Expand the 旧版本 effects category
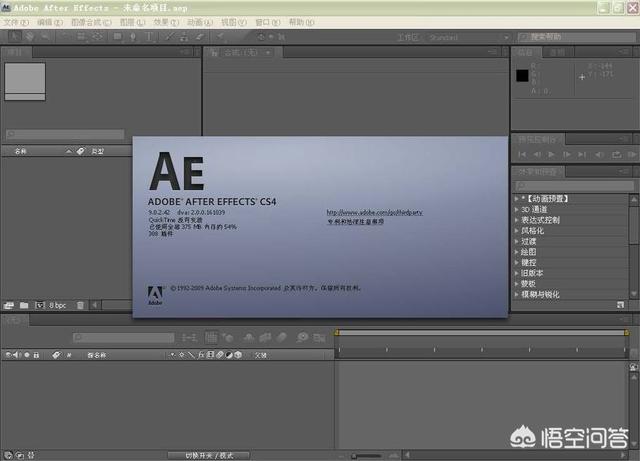This screenshot has height=461, width=640. [x=517, y=273]
